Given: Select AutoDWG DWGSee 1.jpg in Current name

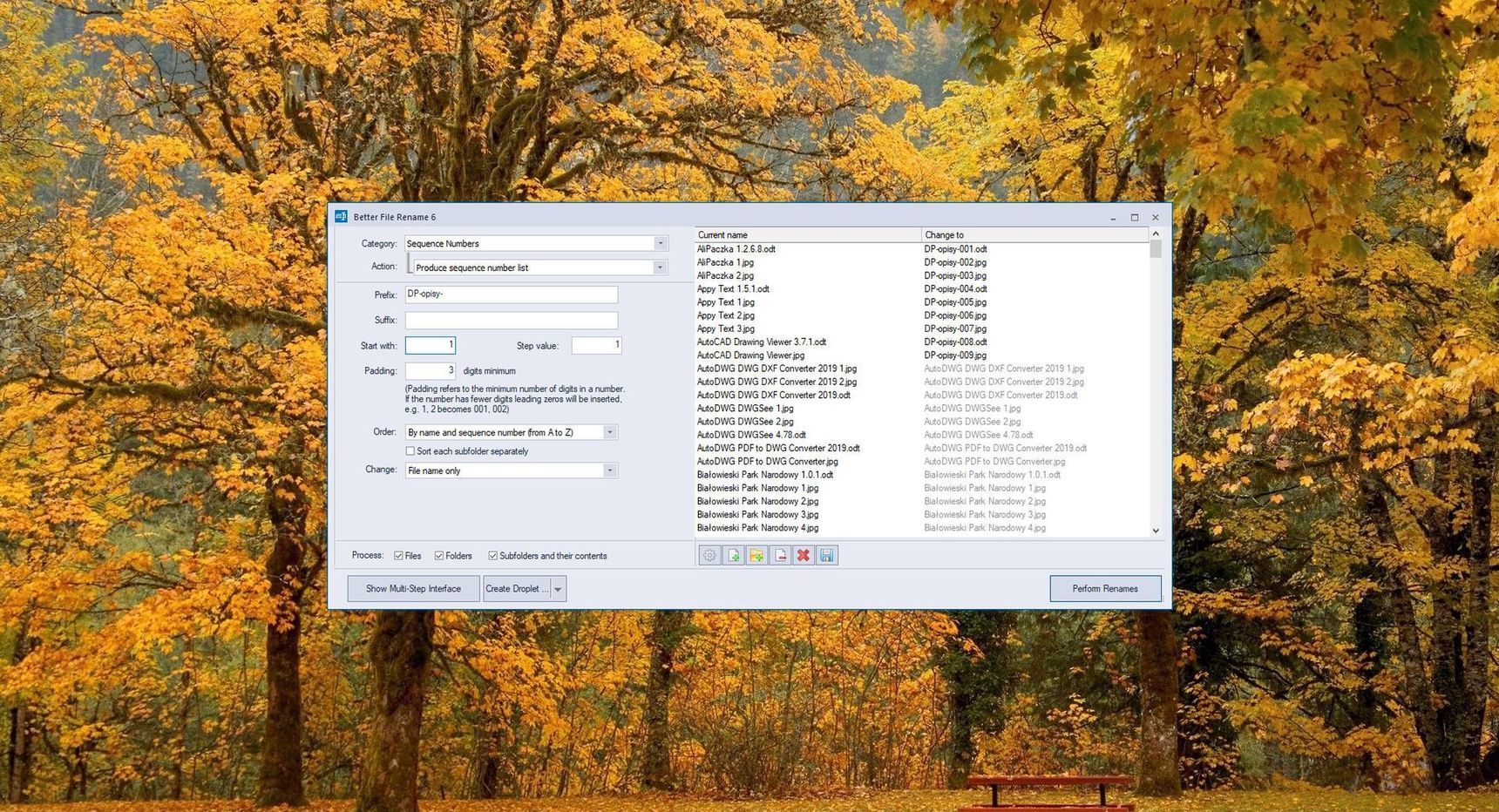Looking at the screenshot, I should pos(745,409).
